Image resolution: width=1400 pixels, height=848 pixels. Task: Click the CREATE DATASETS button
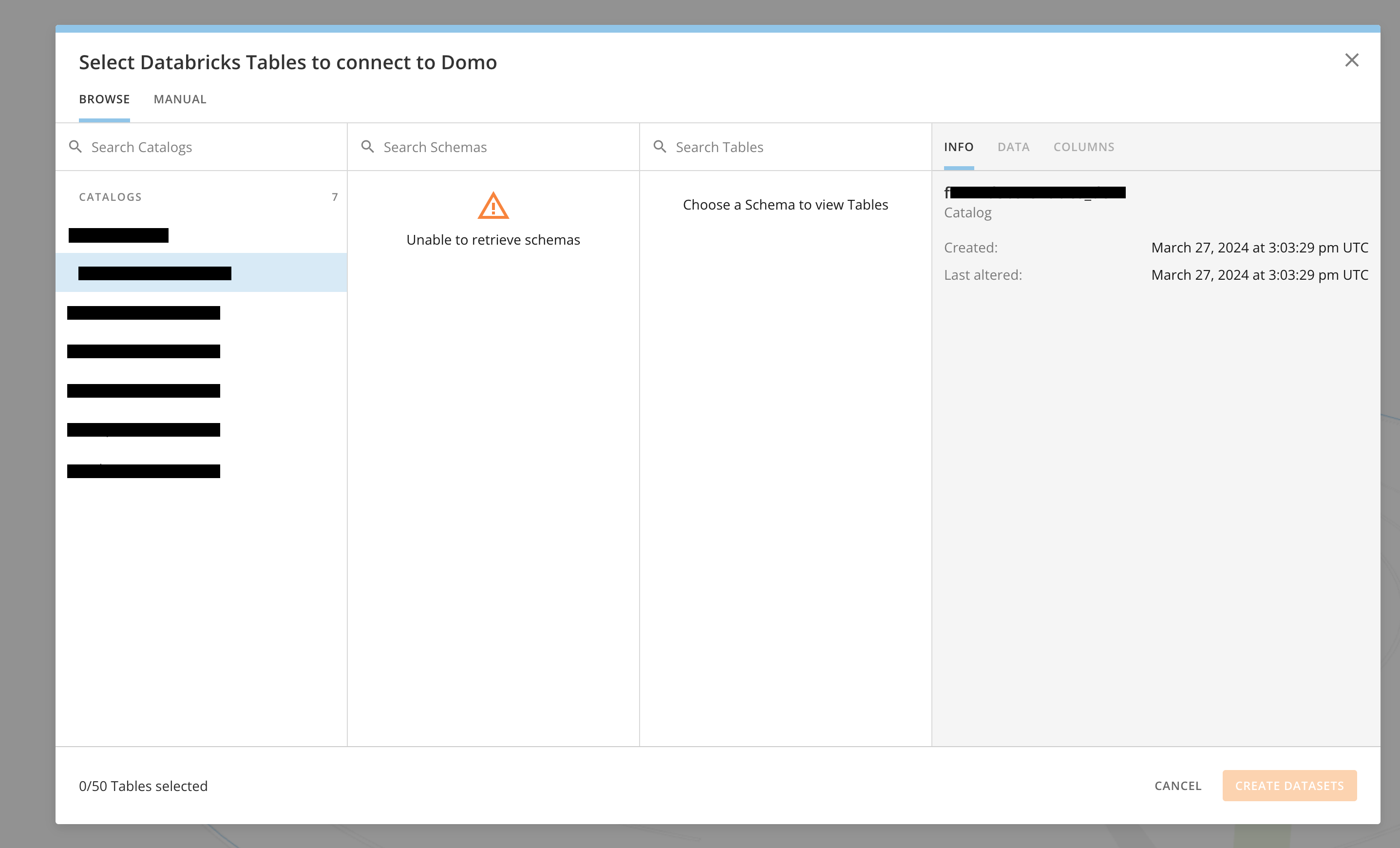click(1289, 786)
